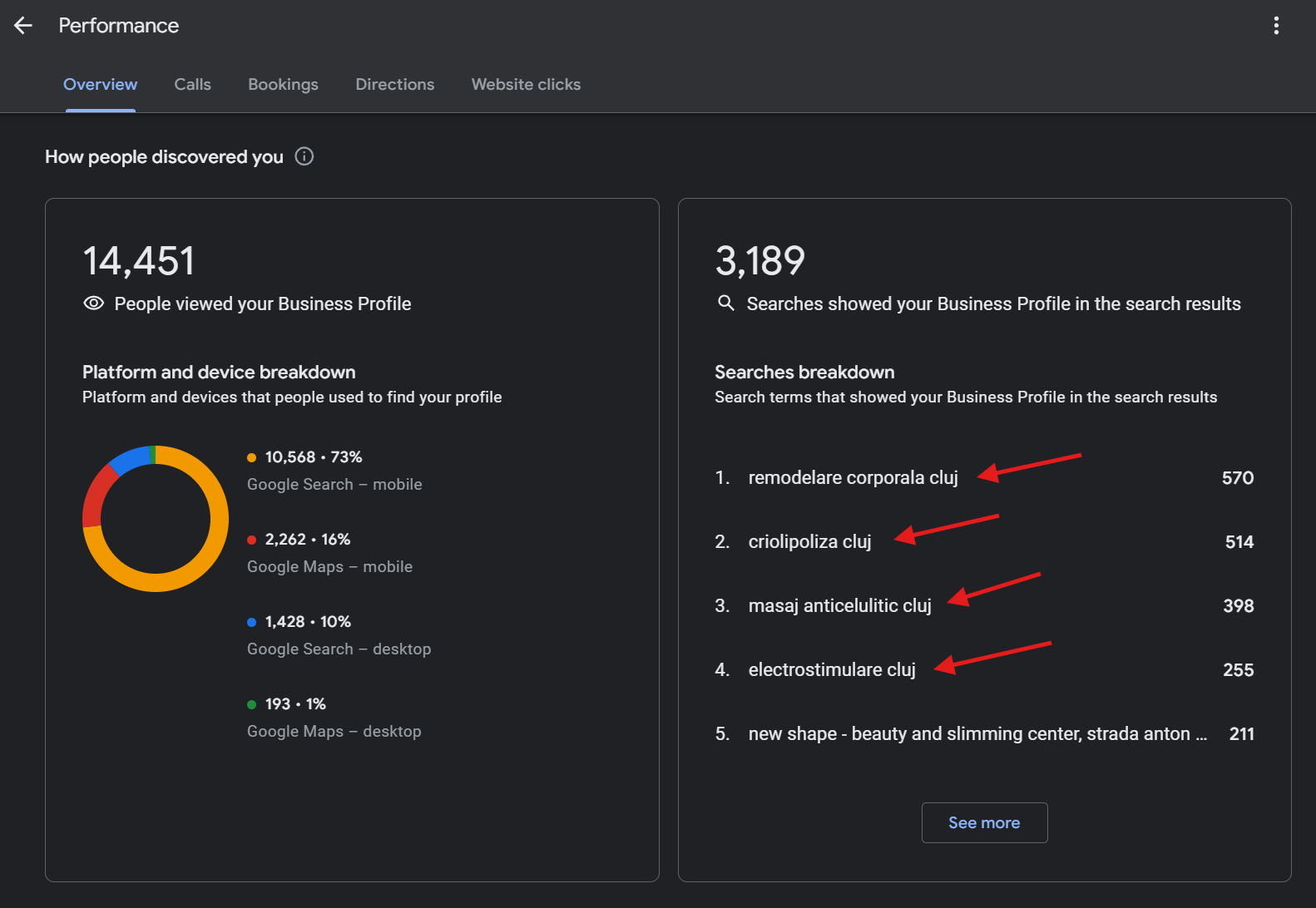Click the 3,189 searches number
Viewport: 1316px width, 908px height.
tap(760, 261)
